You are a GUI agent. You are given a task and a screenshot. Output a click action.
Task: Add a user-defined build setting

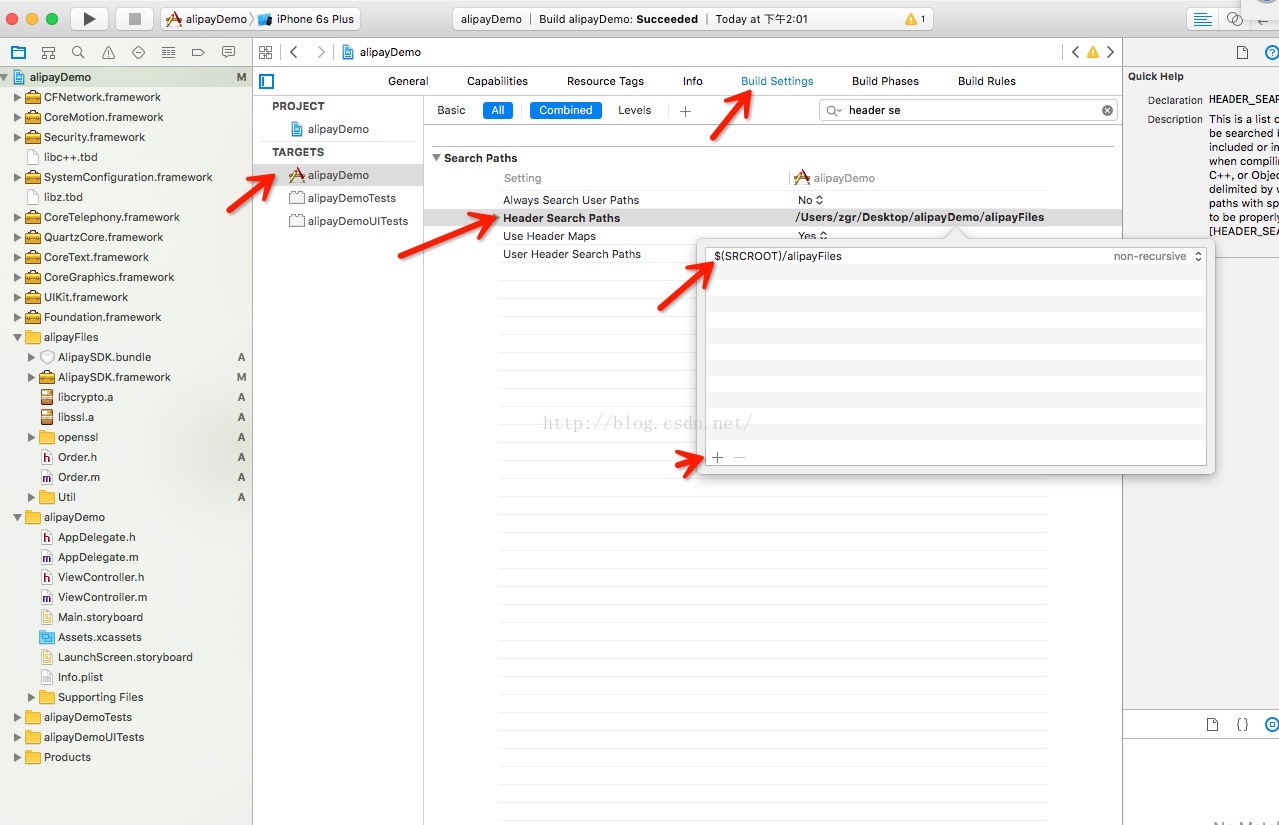click(685, 111)
